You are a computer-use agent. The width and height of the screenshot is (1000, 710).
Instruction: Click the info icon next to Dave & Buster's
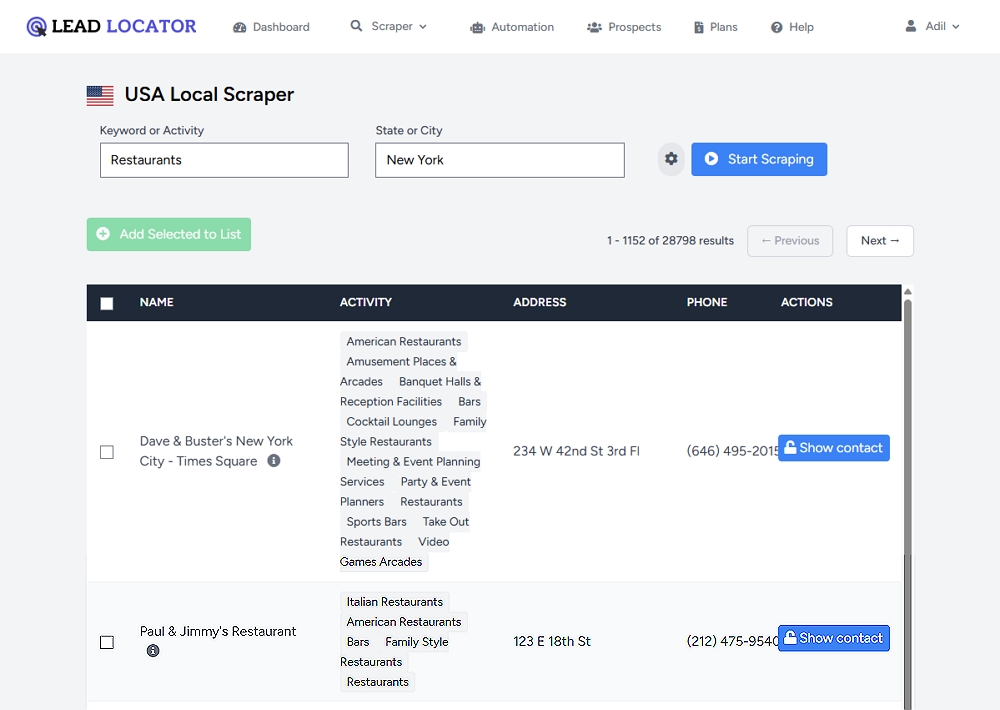click(x=274, y=461)
